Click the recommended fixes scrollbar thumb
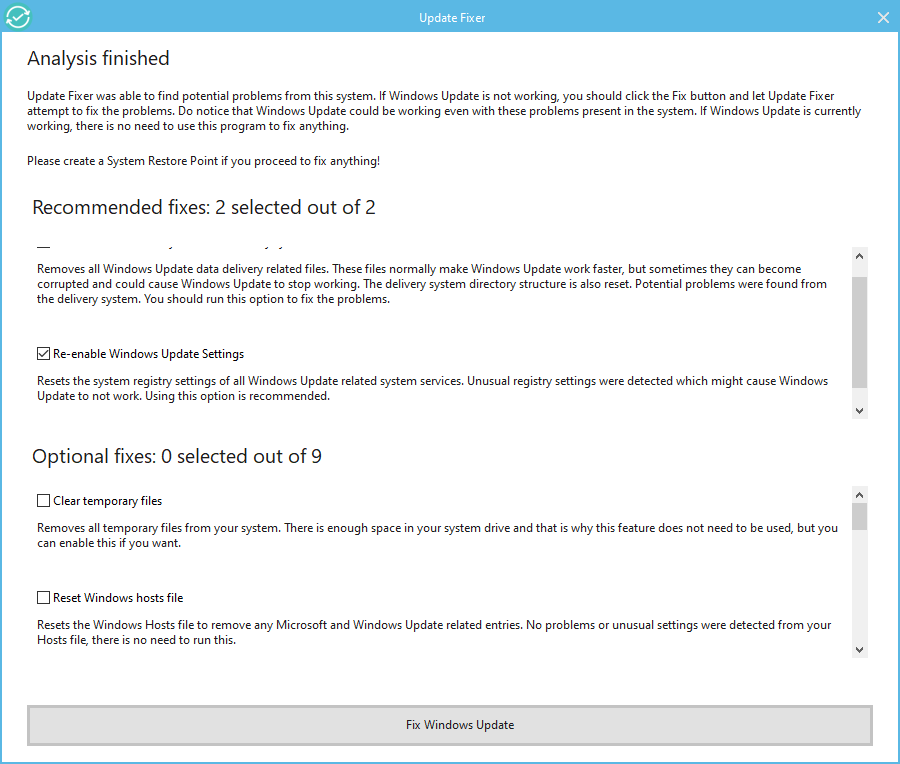900x764 pixels. click(859, 332)
